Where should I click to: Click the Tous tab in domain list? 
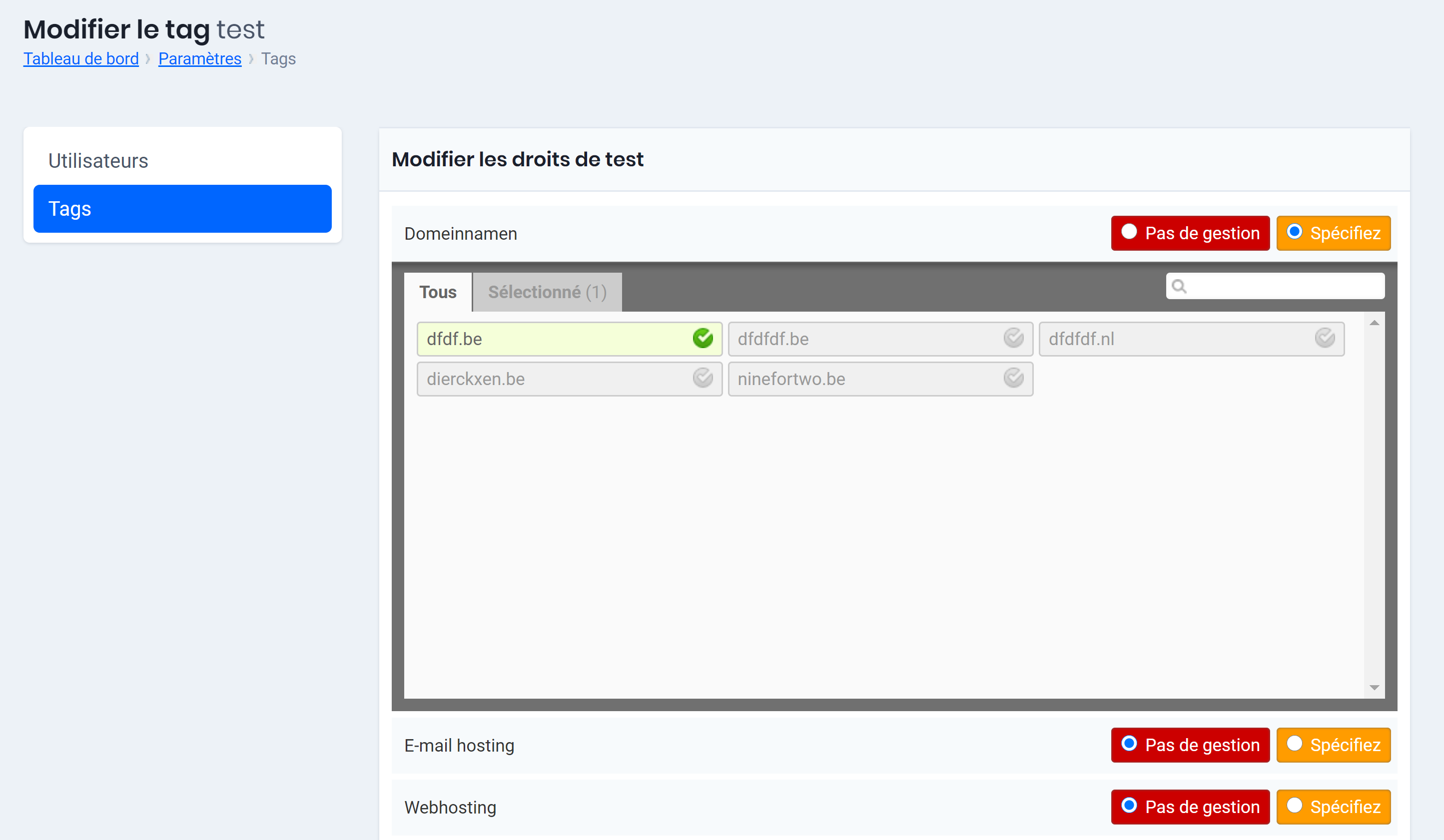point(438,292)
